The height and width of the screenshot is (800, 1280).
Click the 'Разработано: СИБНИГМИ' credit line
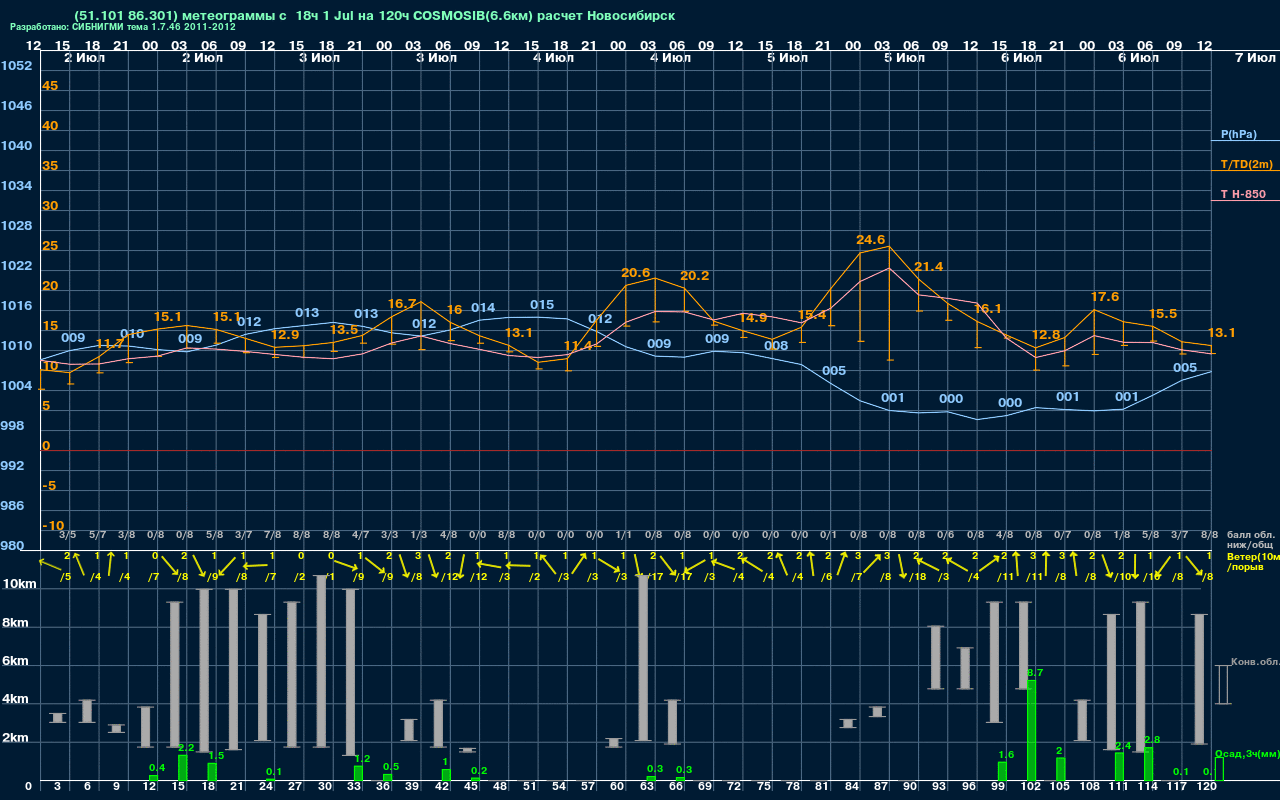[123, 28]
